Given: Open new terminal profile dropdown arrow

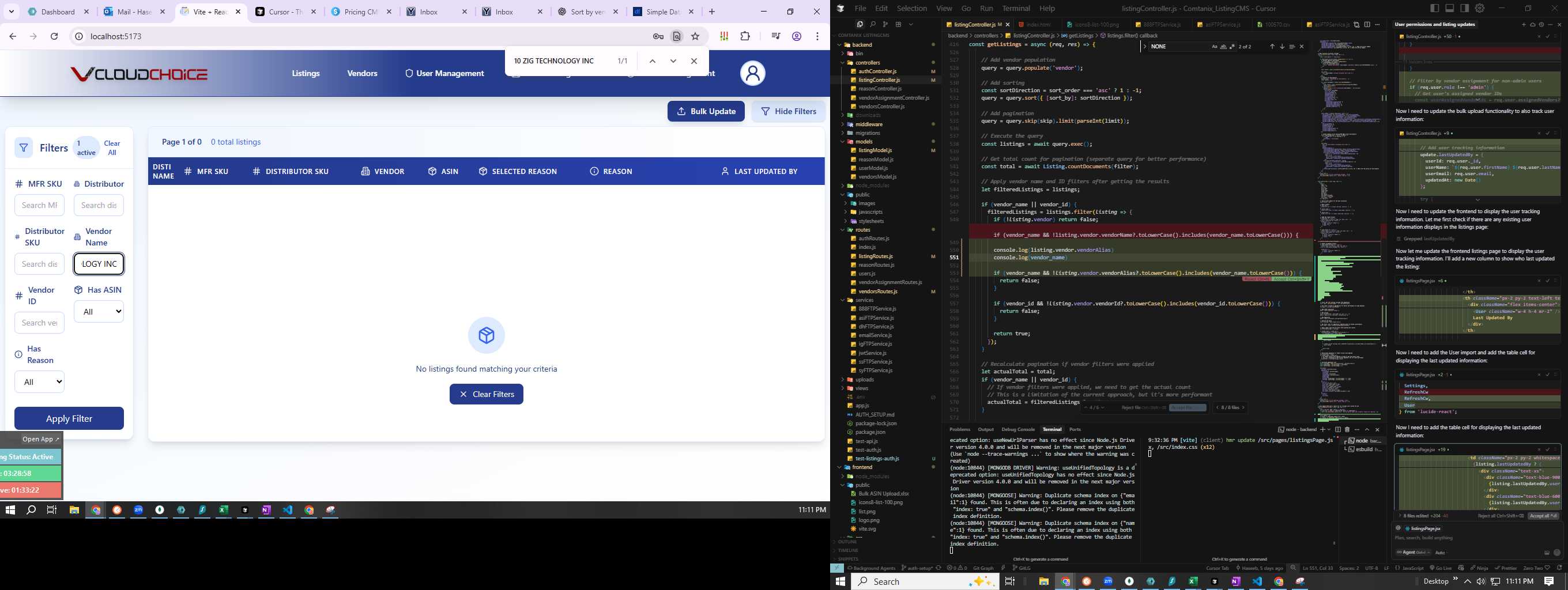Looking at the screenshot, I should [x=1329, y=429].
